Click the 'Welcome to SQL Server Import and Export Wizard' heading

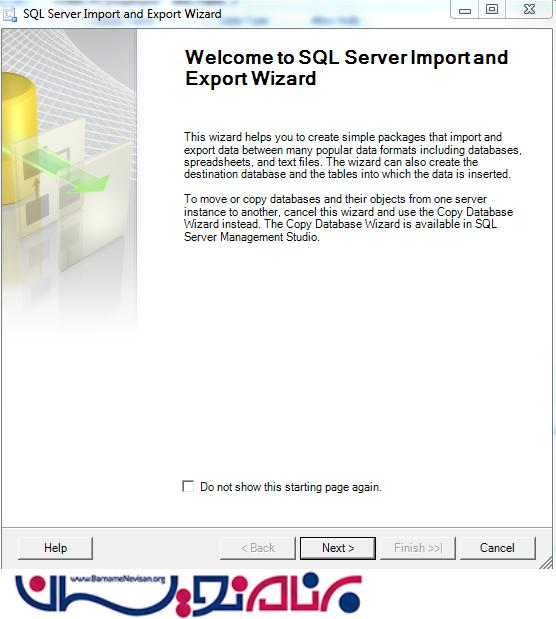tap(346, 68)
